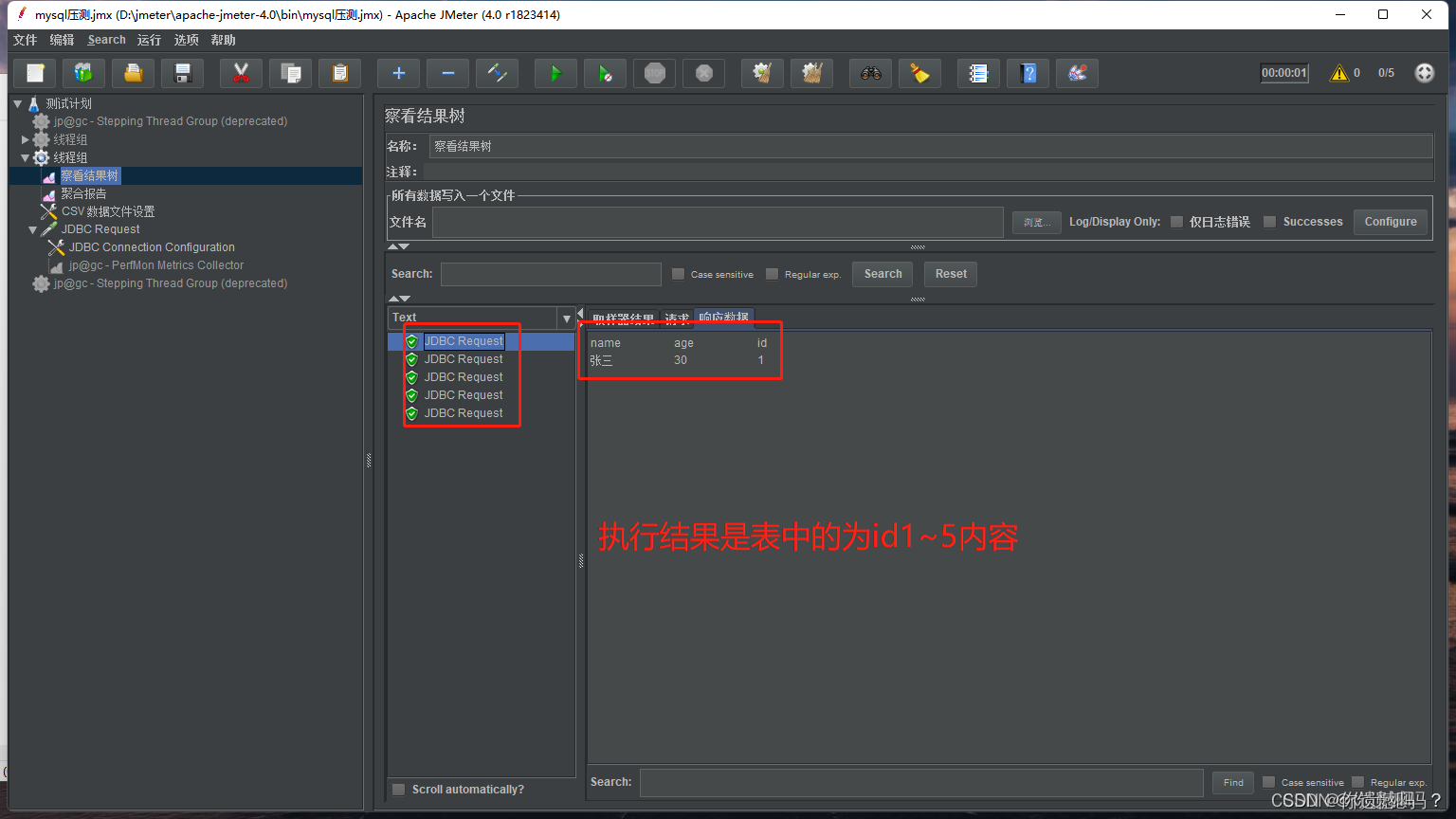This screenshot has height=819, width=1456.
Task: Open the 文件 menu
Action: (x=25, y=40)
